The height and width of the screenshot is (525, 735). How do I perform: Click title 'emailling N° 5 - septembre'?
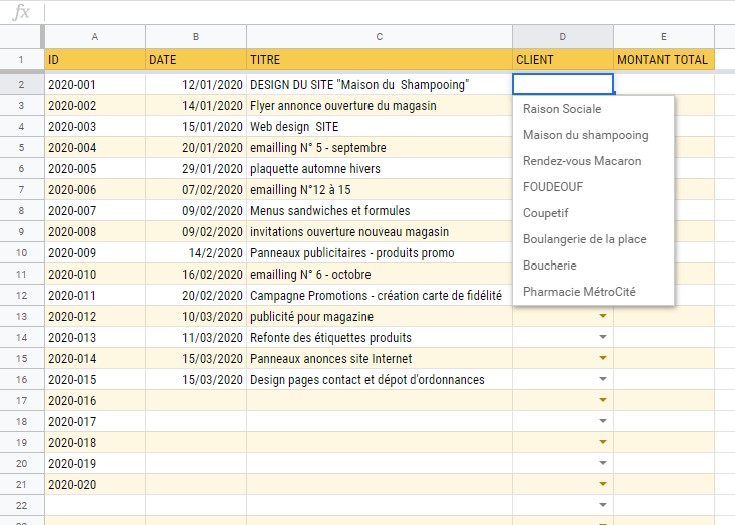(x=379, y=148)
